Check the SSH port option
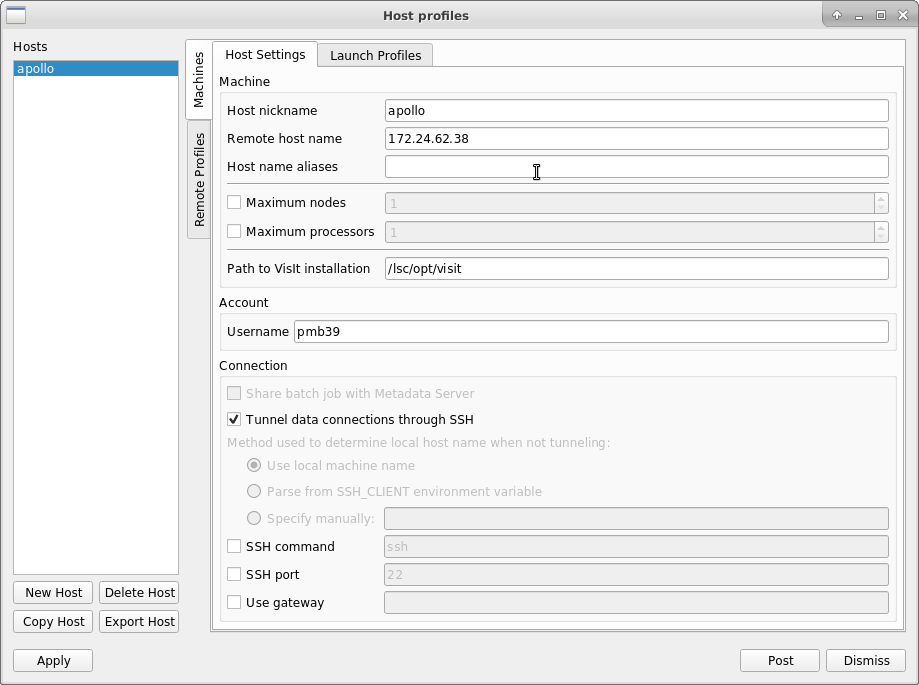The height and width of the screenshot is (685, 919). (234, 575)
